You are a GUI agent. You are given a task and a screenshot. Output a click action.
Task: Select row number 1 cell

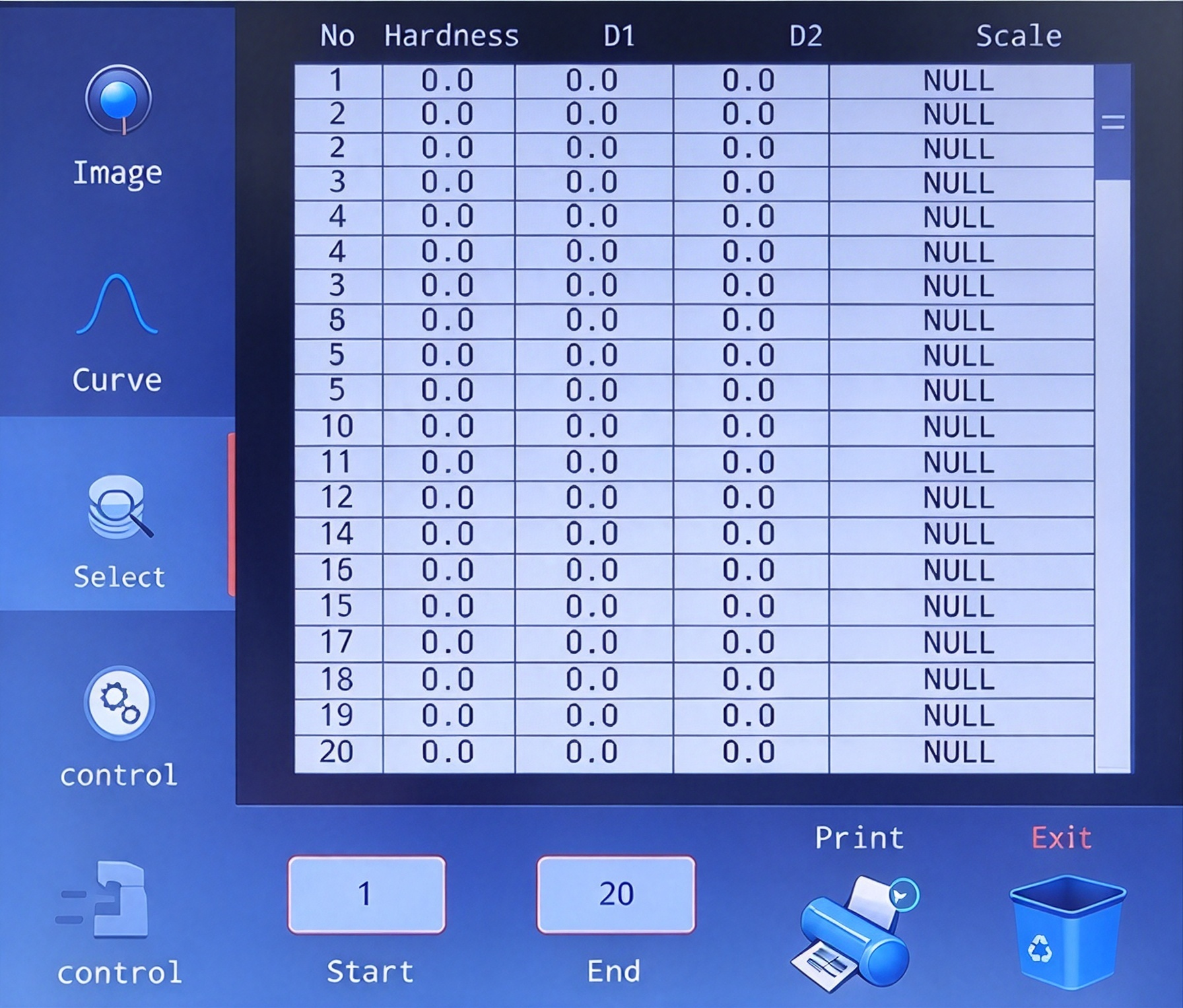point(338,81)
